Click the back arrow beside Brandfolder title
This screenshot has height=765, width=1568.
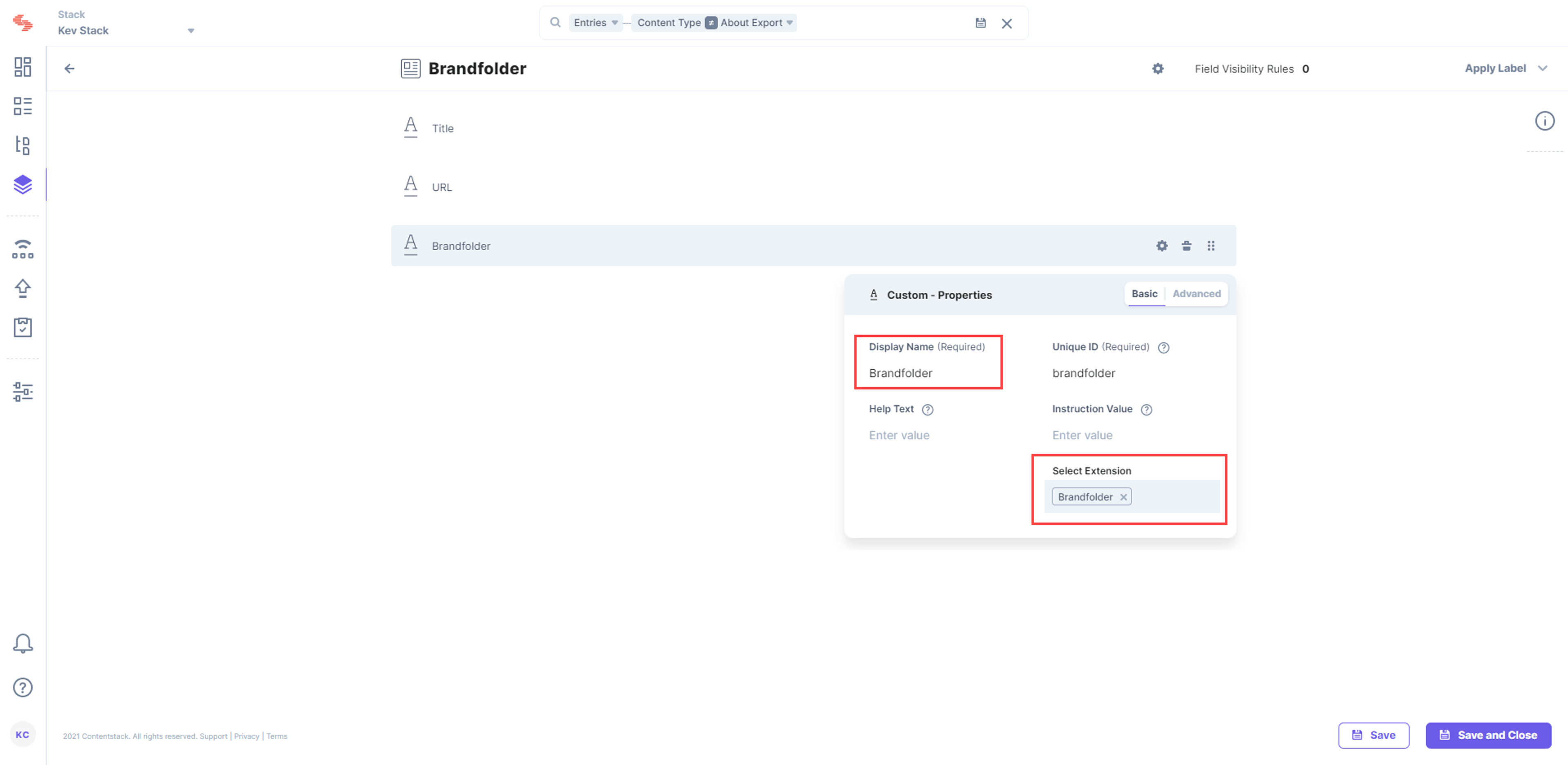(x=69, y=68)
